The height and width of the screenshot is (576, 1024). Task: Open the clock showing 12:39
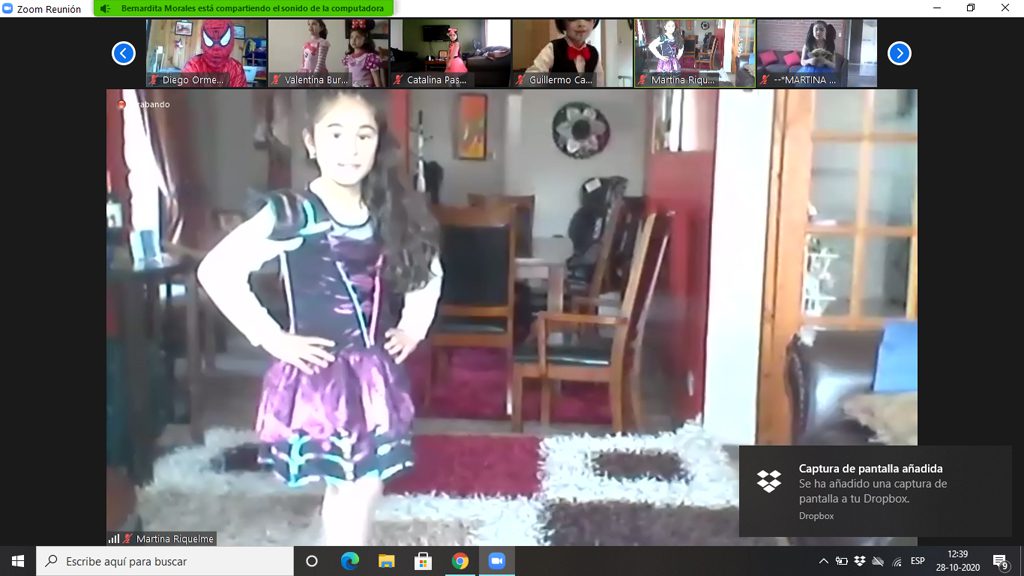pyautogui.click(x=958, y=561)
